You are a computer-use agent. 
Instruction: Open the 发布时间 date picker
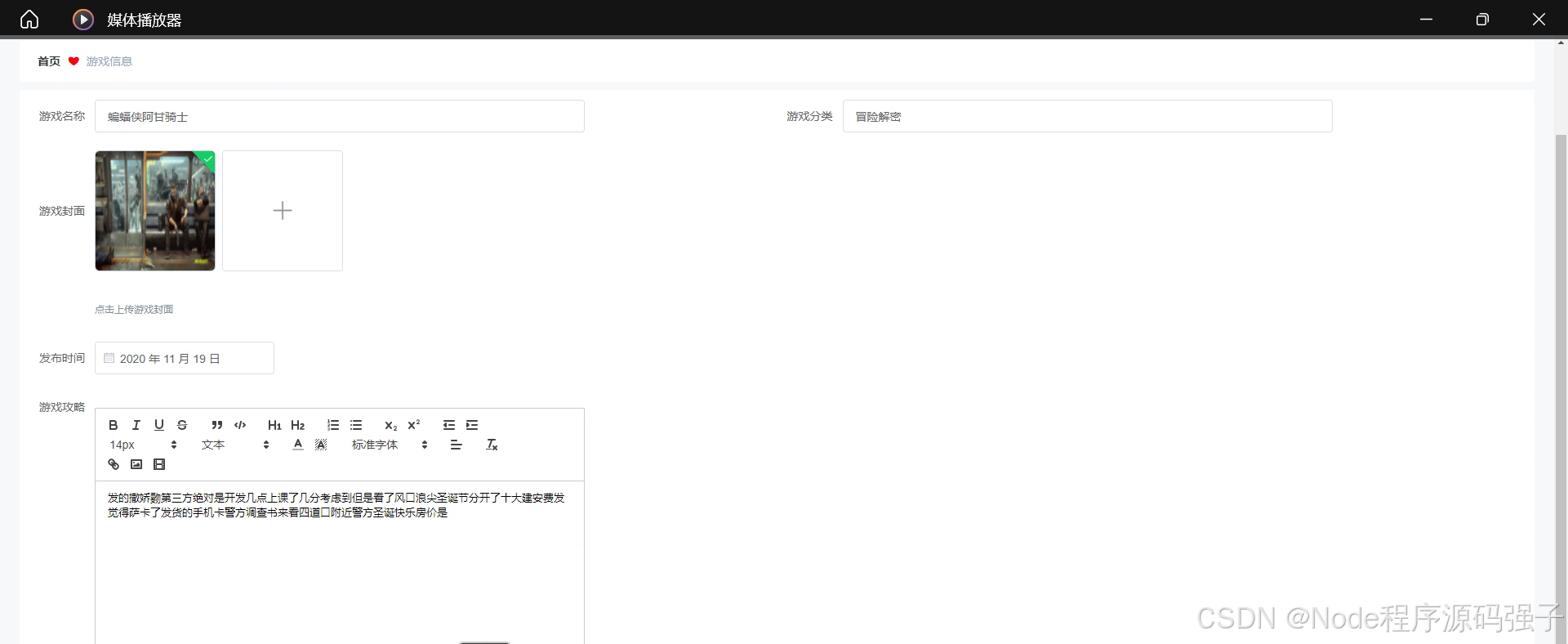(x=185, y=358)
